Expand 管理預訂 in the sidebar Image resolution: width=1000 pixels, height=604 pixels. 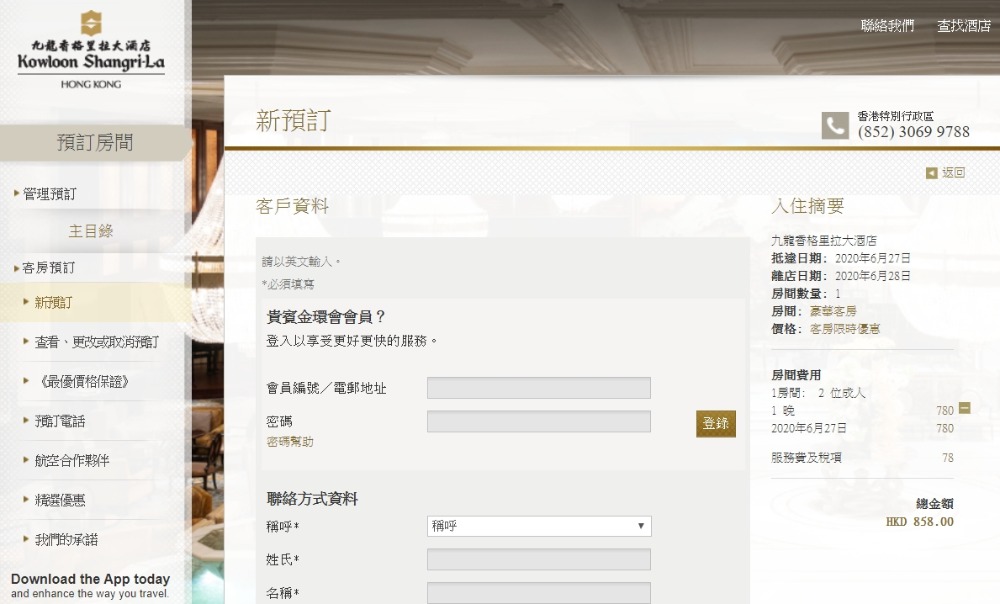coord(49,193)
